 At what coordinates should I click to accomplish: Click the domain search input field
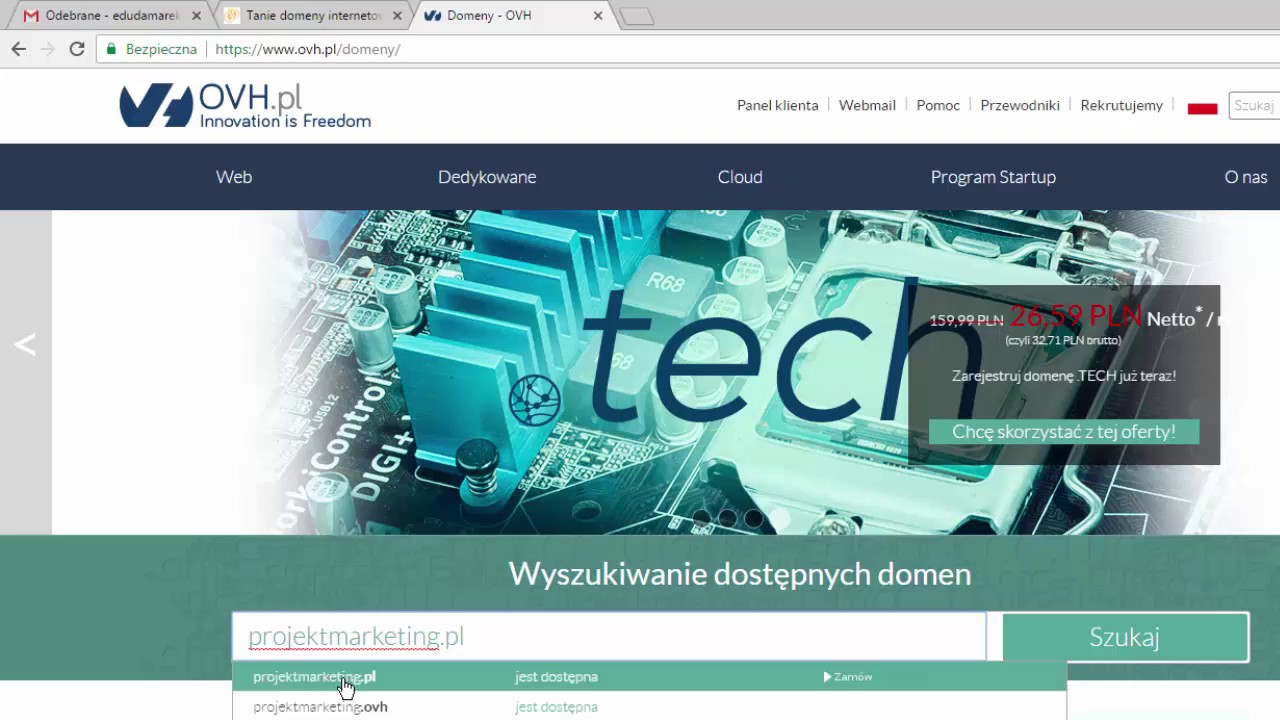tap(609, 637)
